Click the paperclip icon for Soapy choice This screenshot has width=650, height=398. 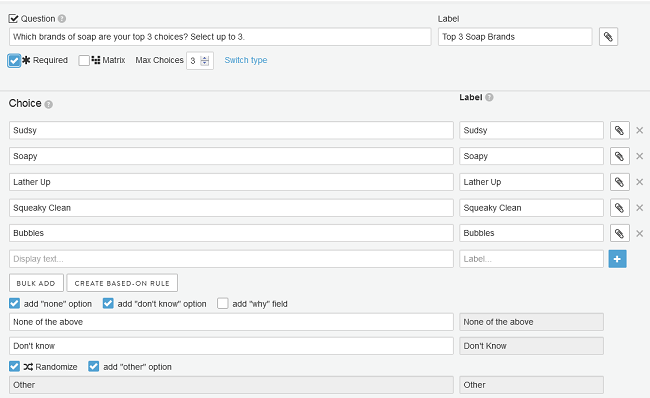click(x=619, y=156)
